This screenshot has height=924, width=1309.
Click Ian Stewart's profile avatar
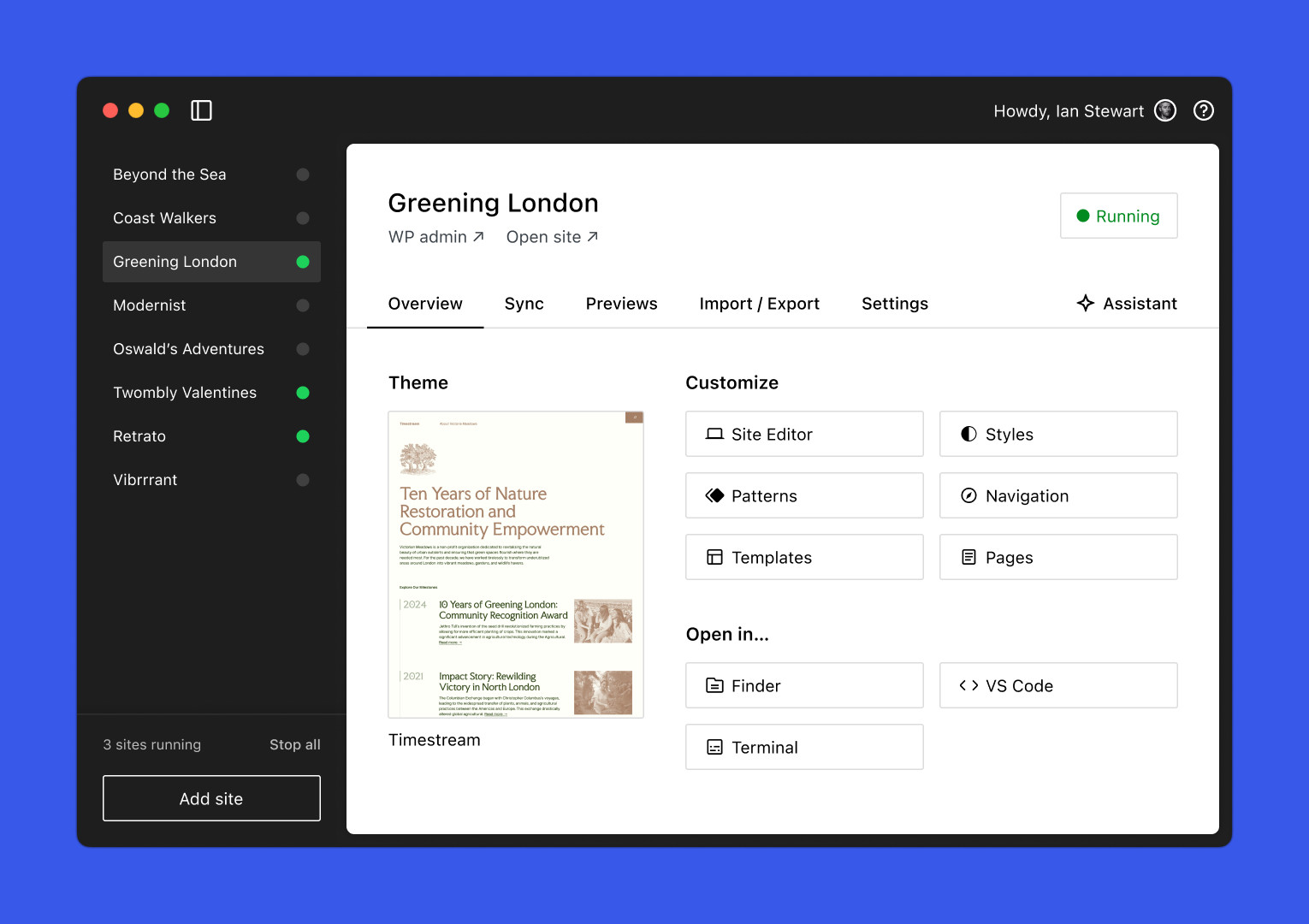click(x=1165, y=110)
